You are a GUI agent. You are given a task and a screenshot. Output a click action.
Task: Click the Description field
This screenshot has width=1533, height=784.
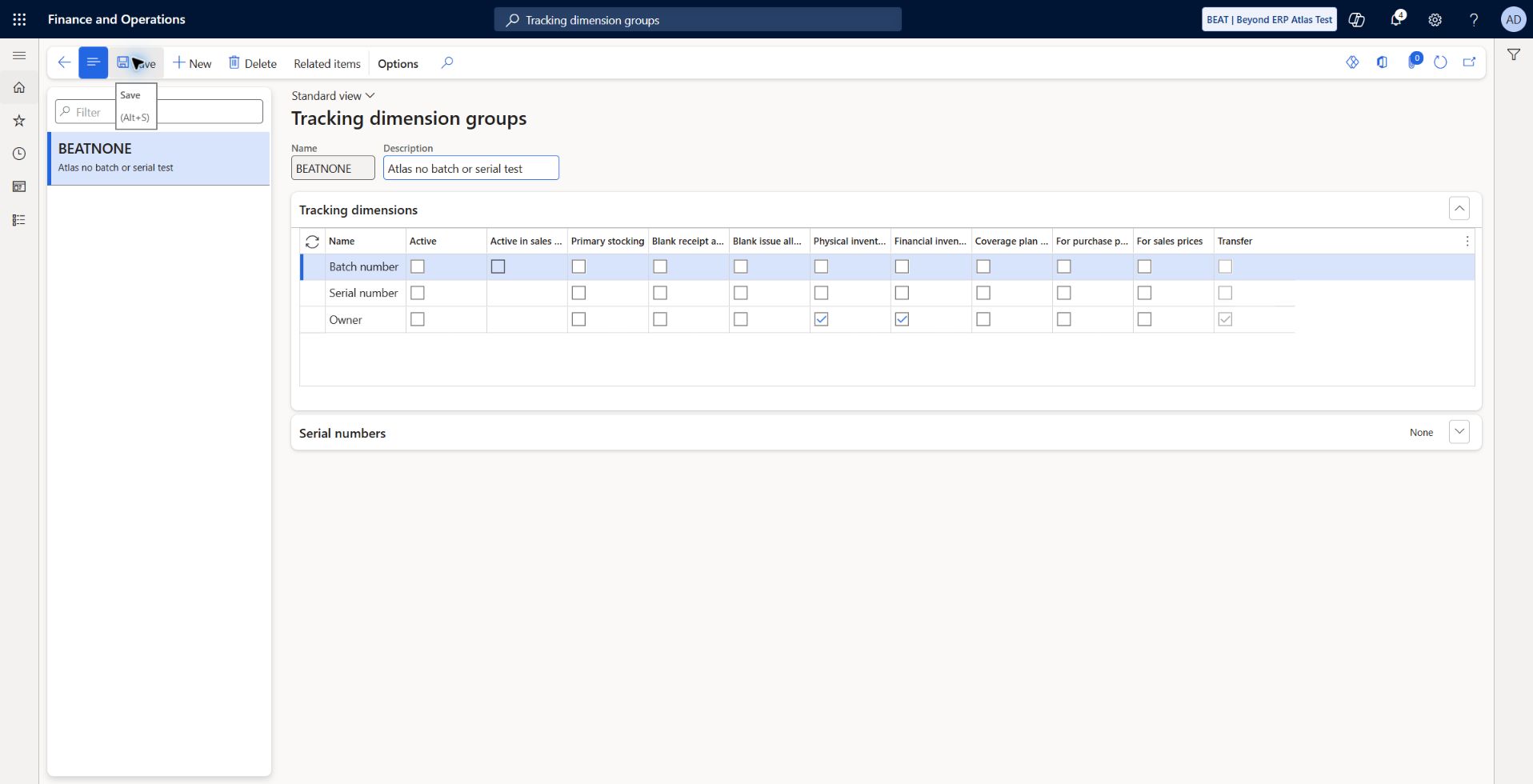click(x=470, y=168)
